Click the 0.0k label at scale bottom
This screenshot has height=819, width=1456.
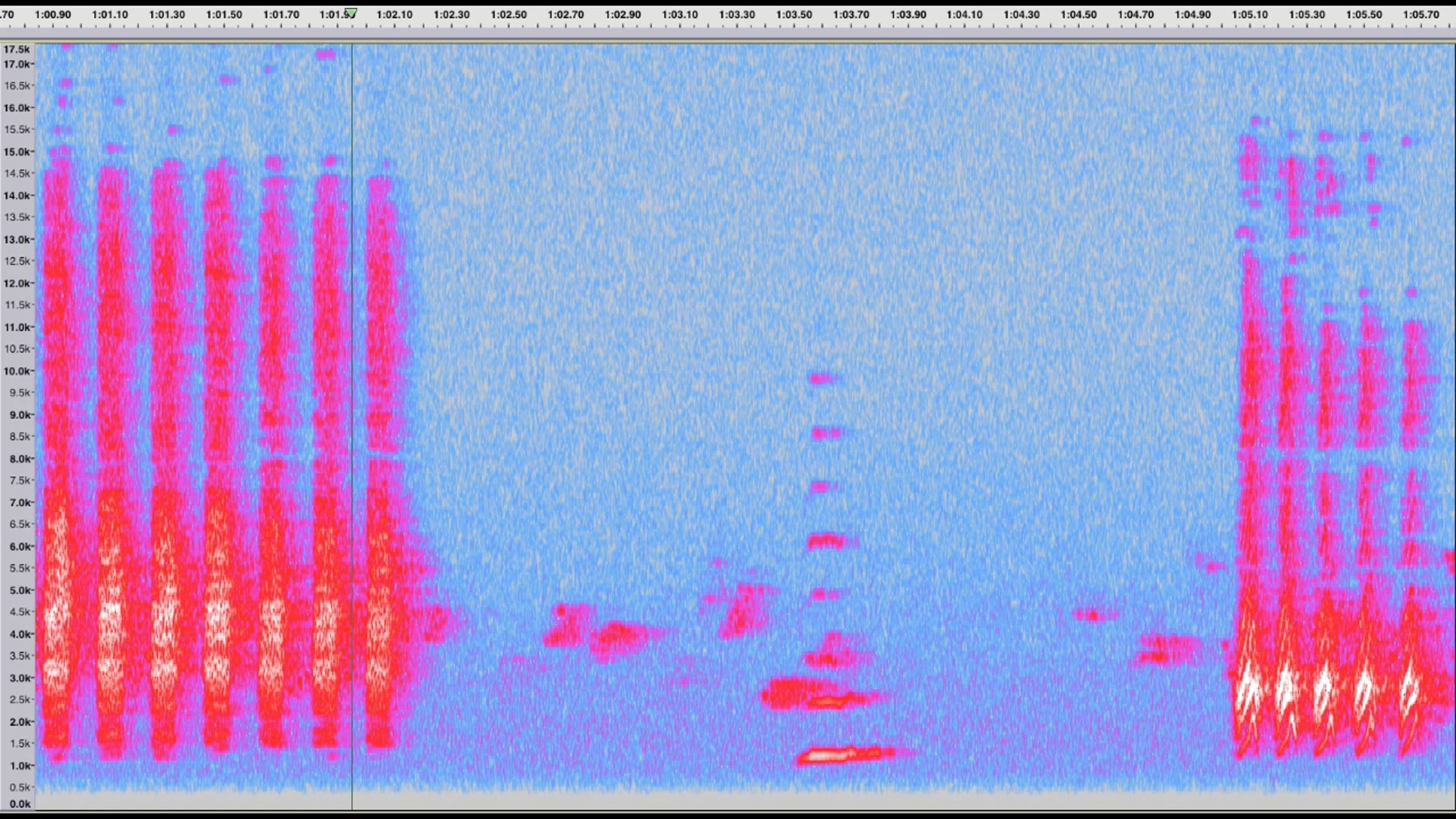tap(19, 804)
